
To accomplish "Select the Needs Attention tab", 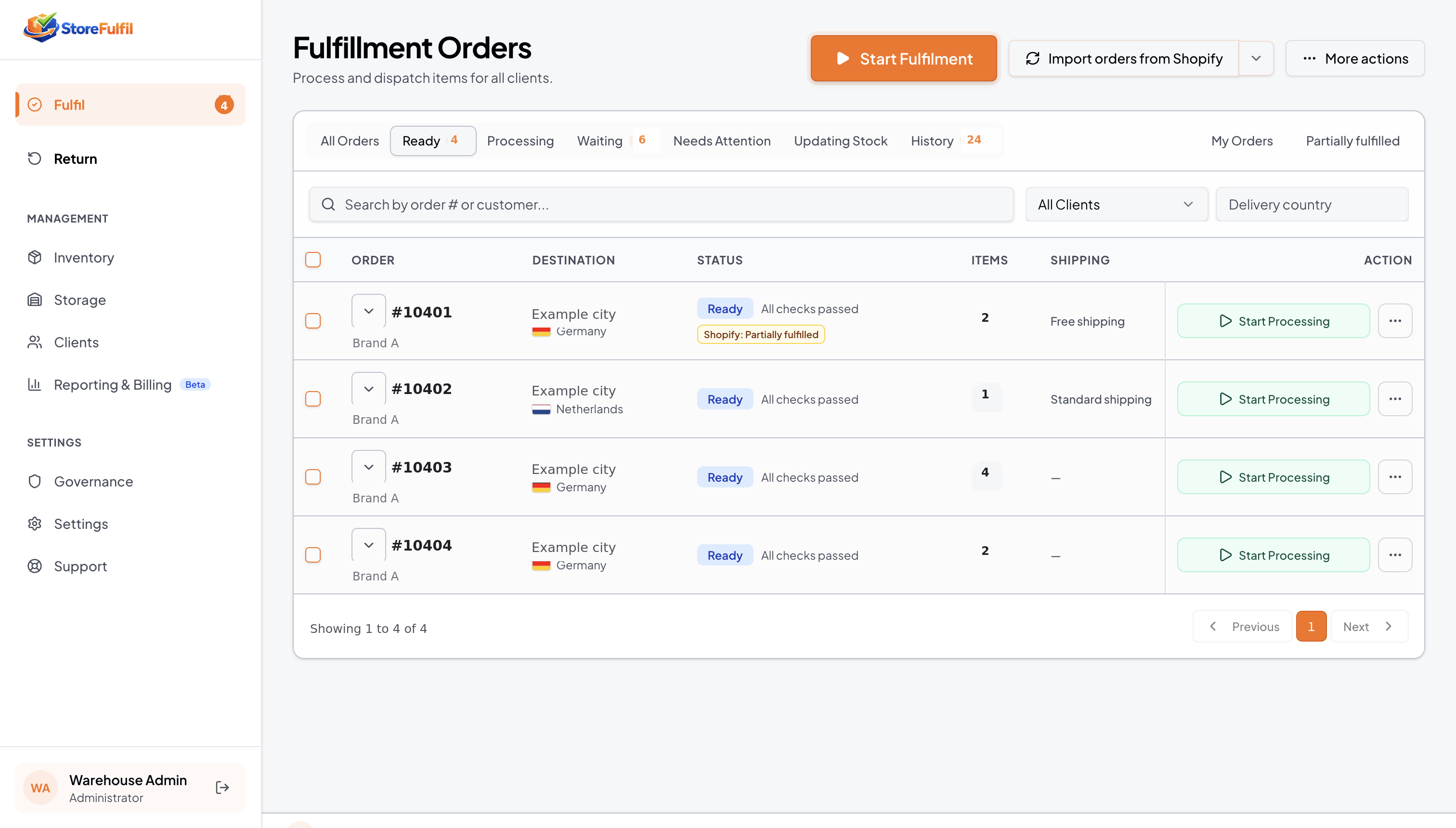I will (x=722, y=141).
